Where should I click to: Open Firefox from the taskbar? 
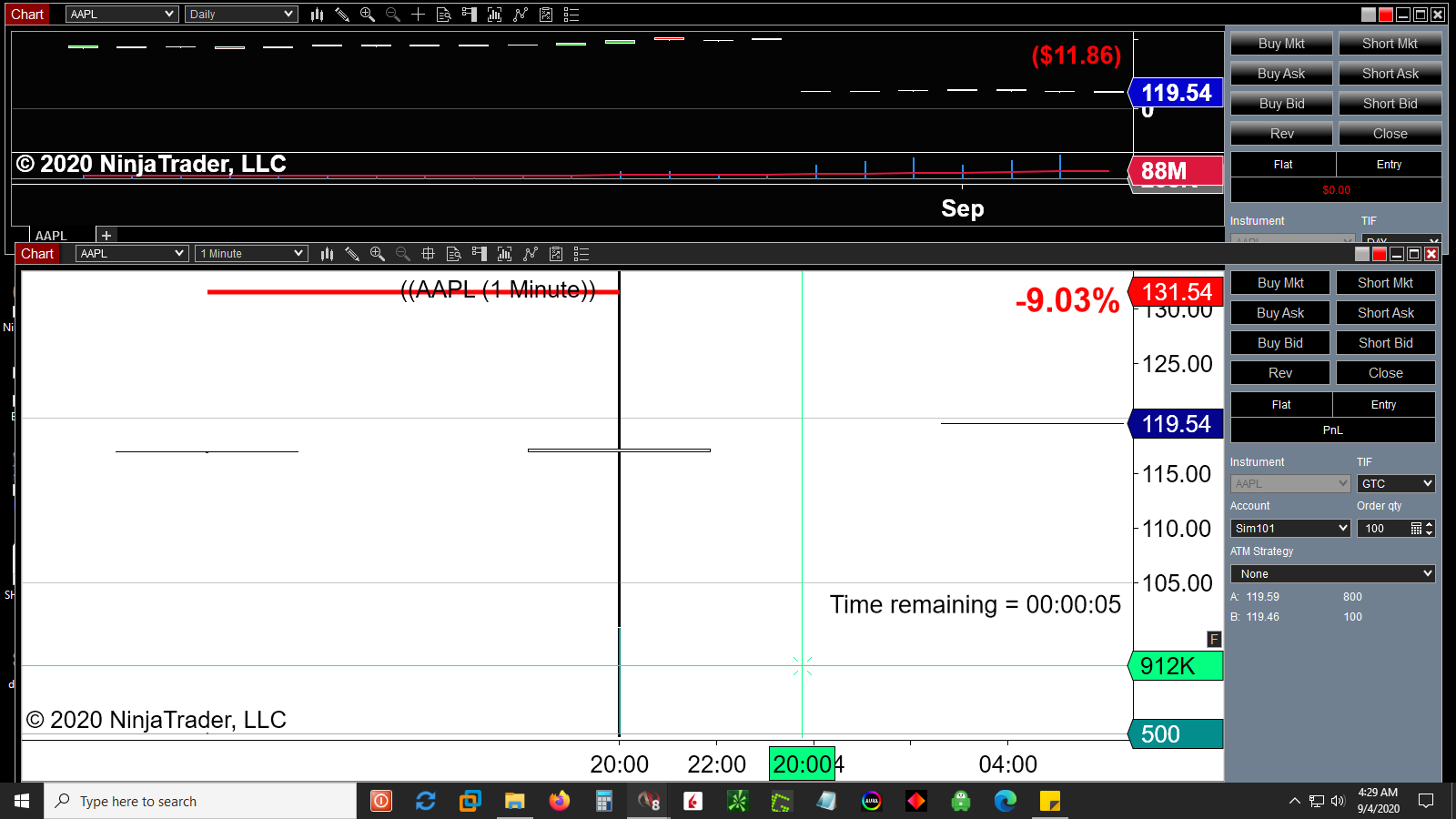point(559,801)
